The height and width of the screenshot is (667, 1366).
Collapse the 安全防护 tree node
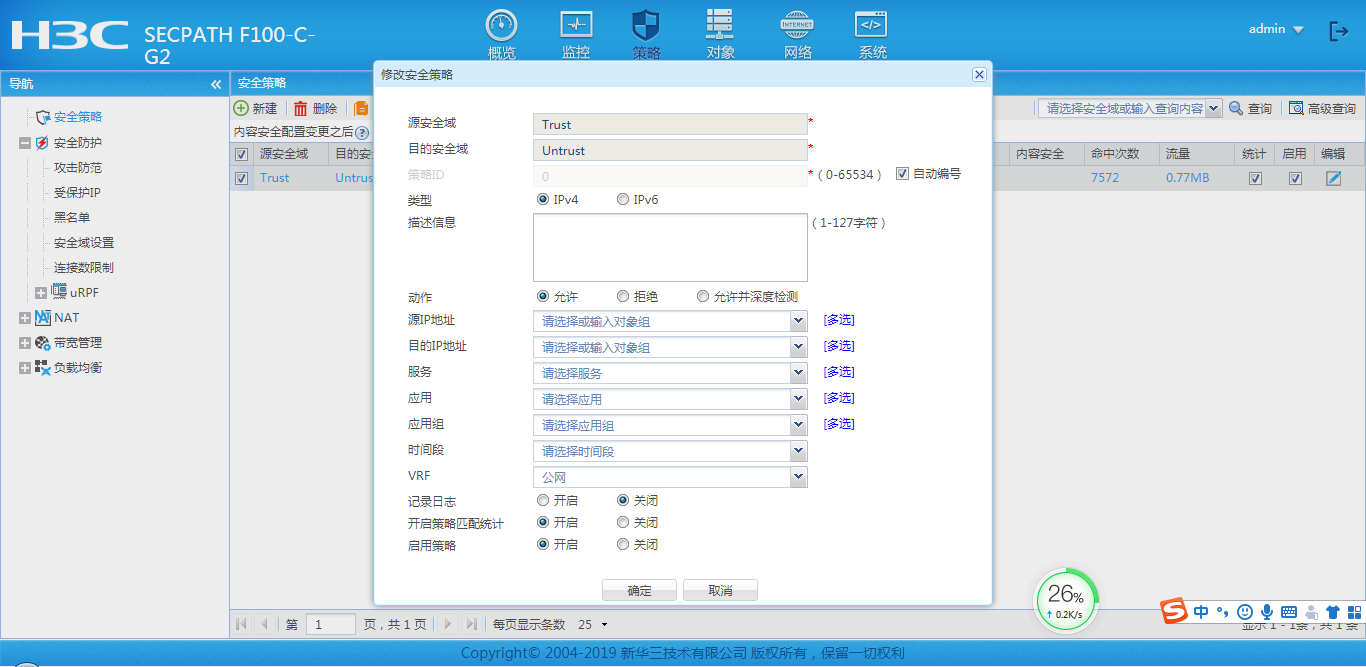25,143
